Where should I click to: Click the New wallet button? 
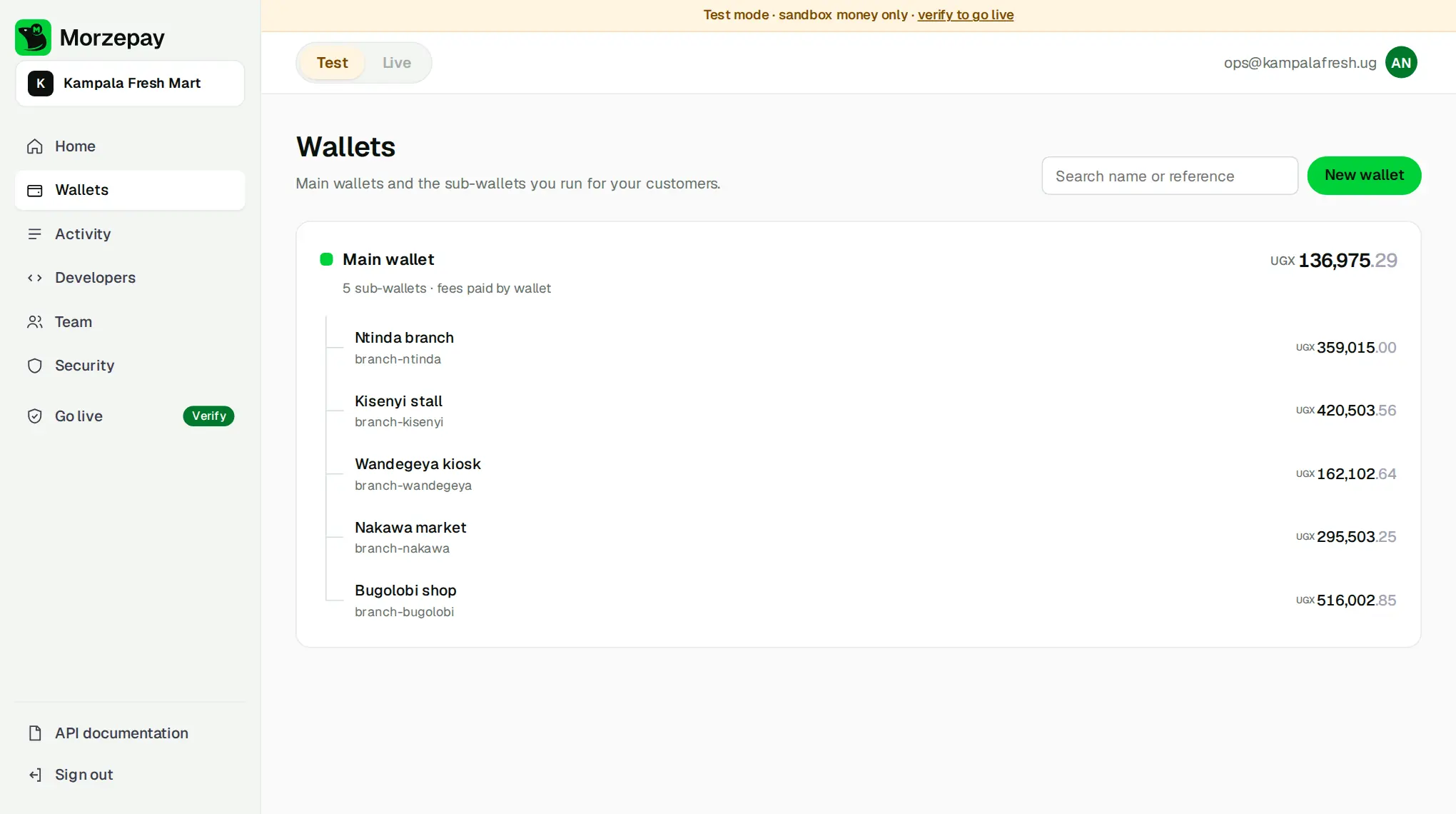coord(1364,176)
